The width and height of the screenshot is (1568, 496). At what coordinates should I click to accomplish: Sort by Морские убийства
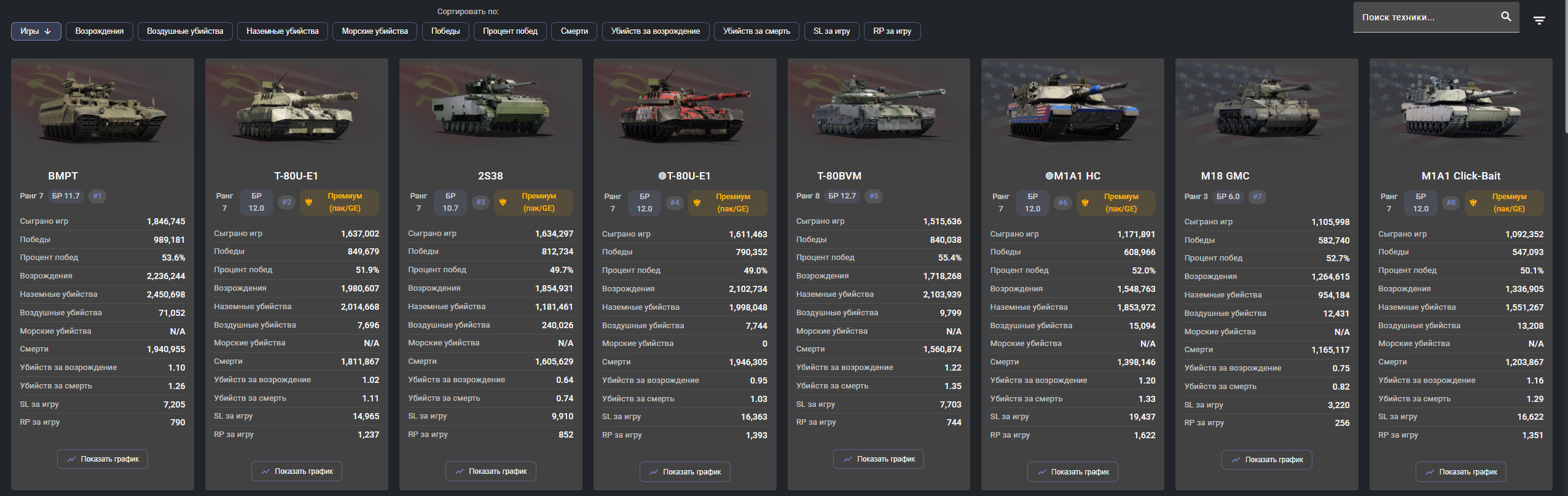(x=375, y=31)
